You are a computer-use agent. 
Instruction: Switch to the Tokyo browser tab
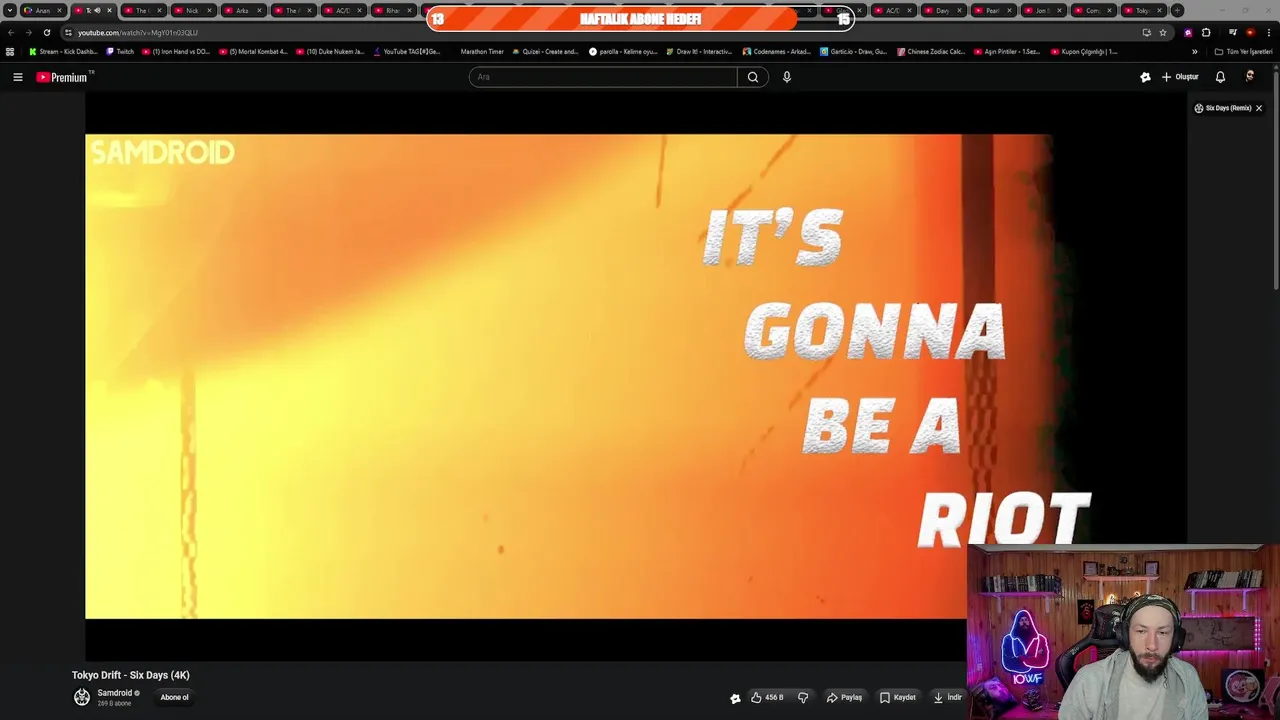[x=1142, y=10]
